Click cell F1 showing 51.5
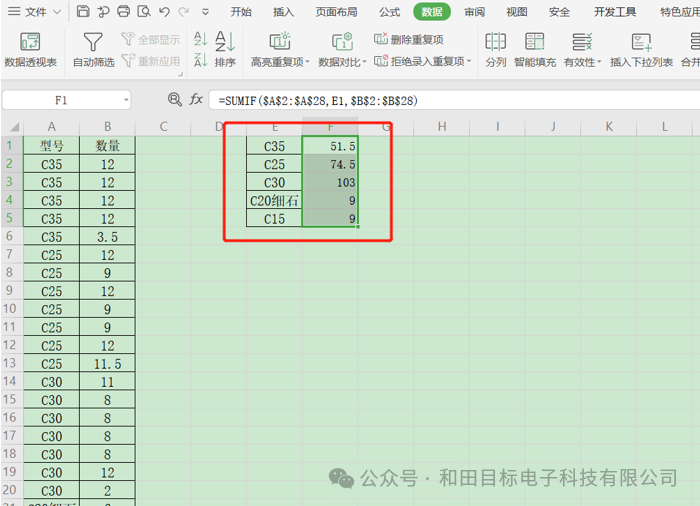The height and width of the screenshot is (506, 700). coord(330,146)
